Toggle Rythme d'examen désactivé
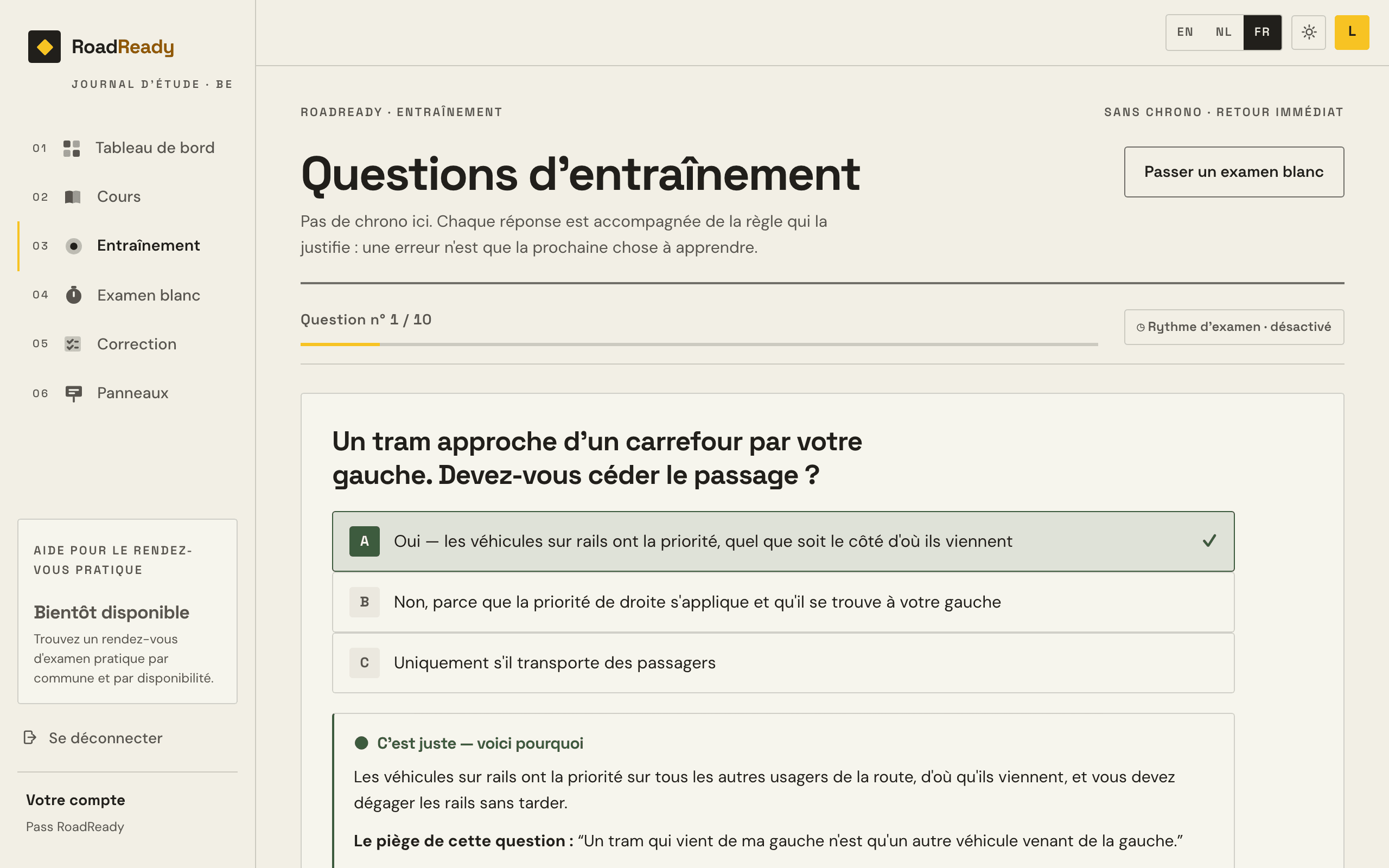Screen dimensions: 1389x868 coord(1234,327)
